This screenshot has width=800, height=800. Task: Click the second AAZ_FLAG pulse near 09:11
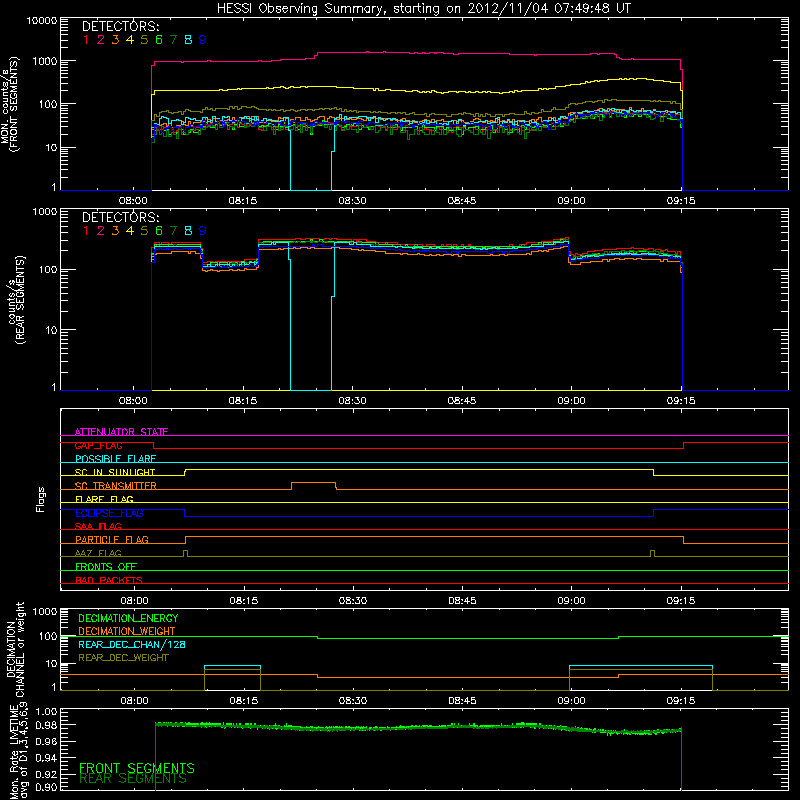pyautogui.click(x=653, y=553)
